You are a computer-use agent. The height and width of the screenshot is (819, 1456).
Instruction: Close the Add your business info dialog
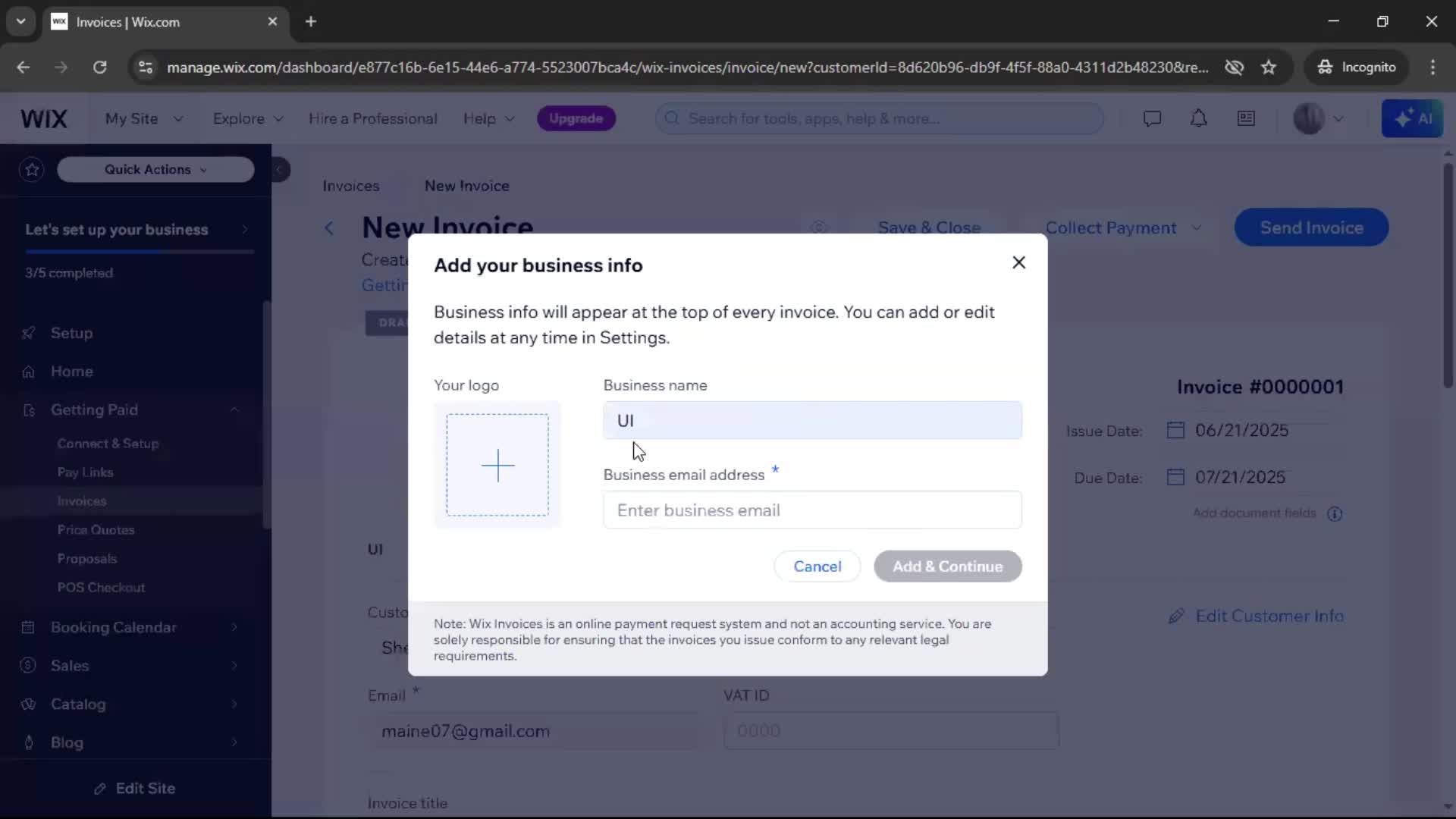[x=1018, y=262]
